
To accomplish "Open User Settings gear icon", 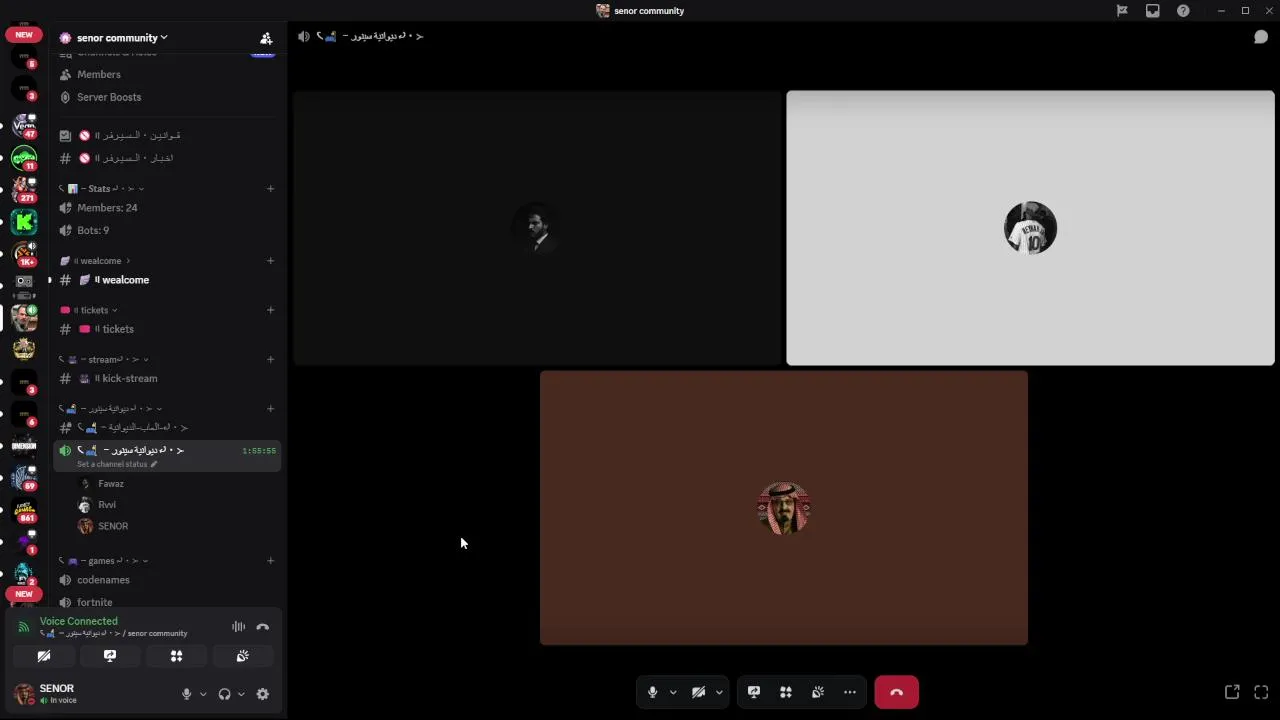I will click(263, 694).
